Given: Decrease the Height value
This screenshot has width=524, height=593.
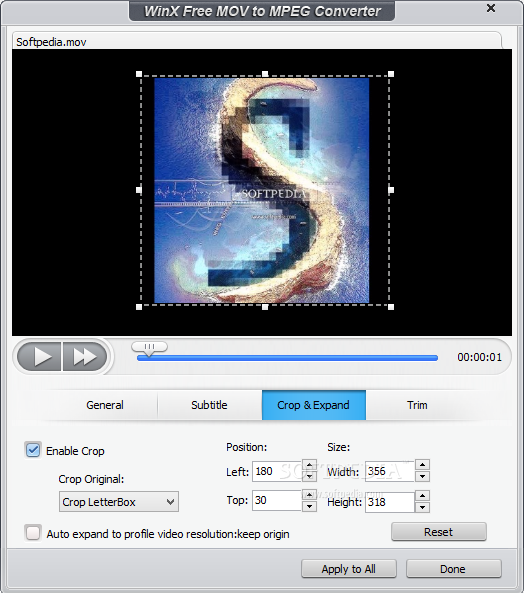Looking at the screenshot, I should 422,507.
